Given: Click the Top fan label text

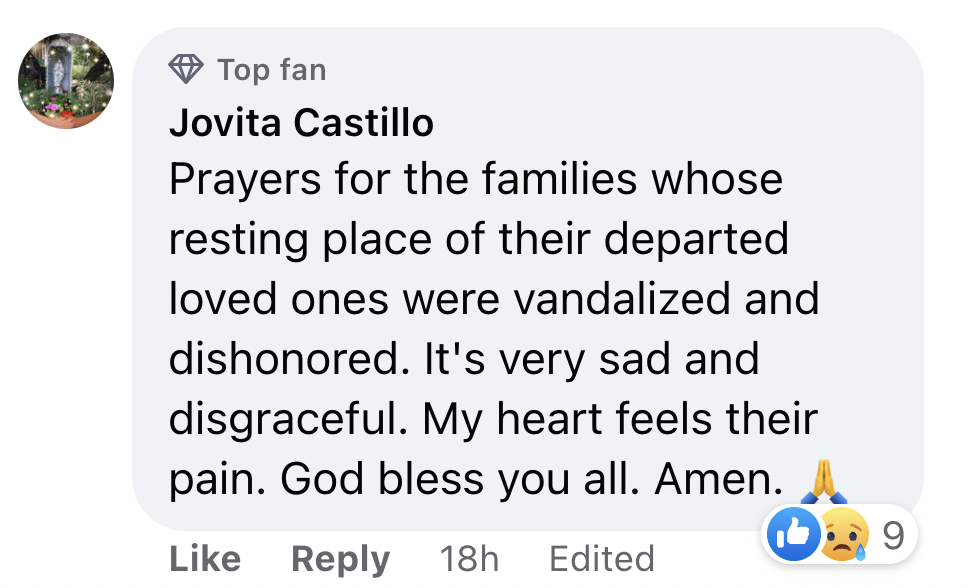Looking at the screenshot, I should [x=272, y=70].
